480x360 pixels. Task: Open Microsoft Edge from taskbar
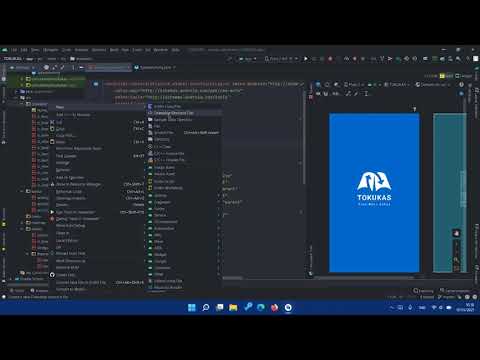pos(261,307)
